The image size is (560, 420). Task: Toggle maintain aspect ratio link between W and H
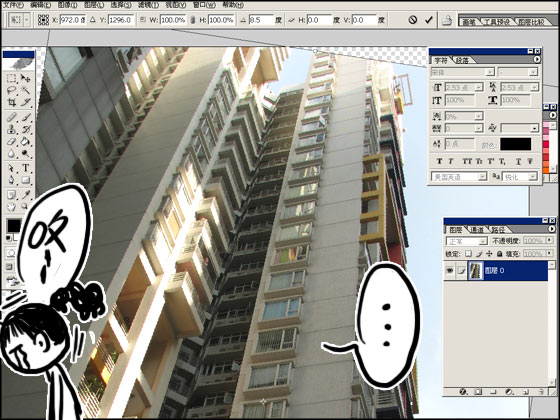193,20
